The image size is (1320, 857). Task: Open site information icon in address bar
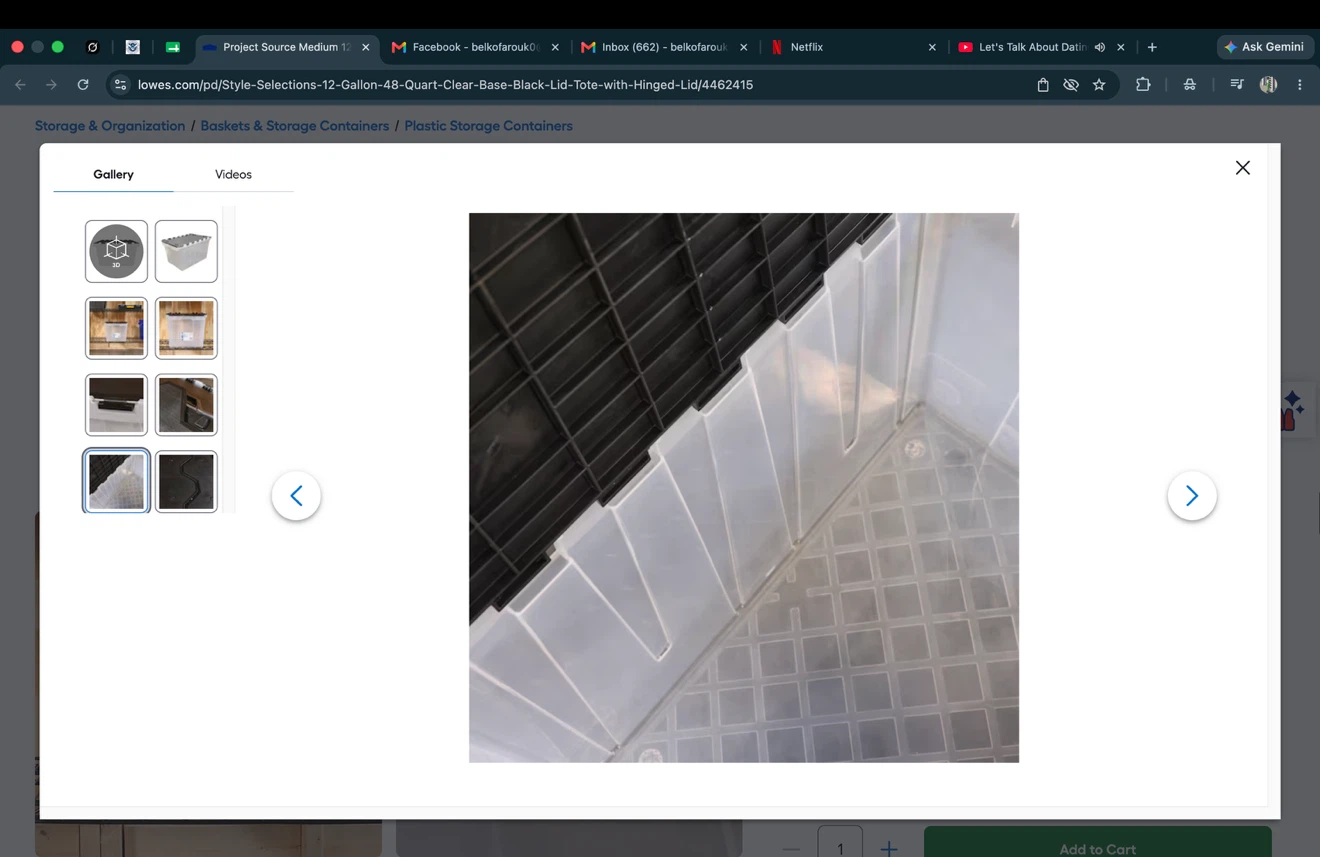[x=120, y=85]
